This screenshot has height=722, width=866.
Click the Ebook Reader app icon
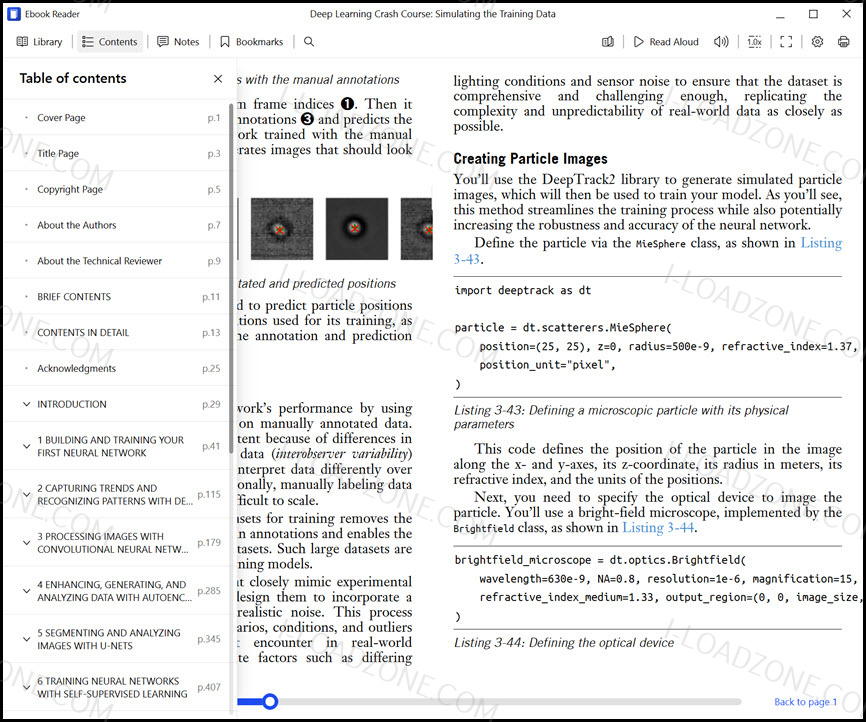pos(13,14)
